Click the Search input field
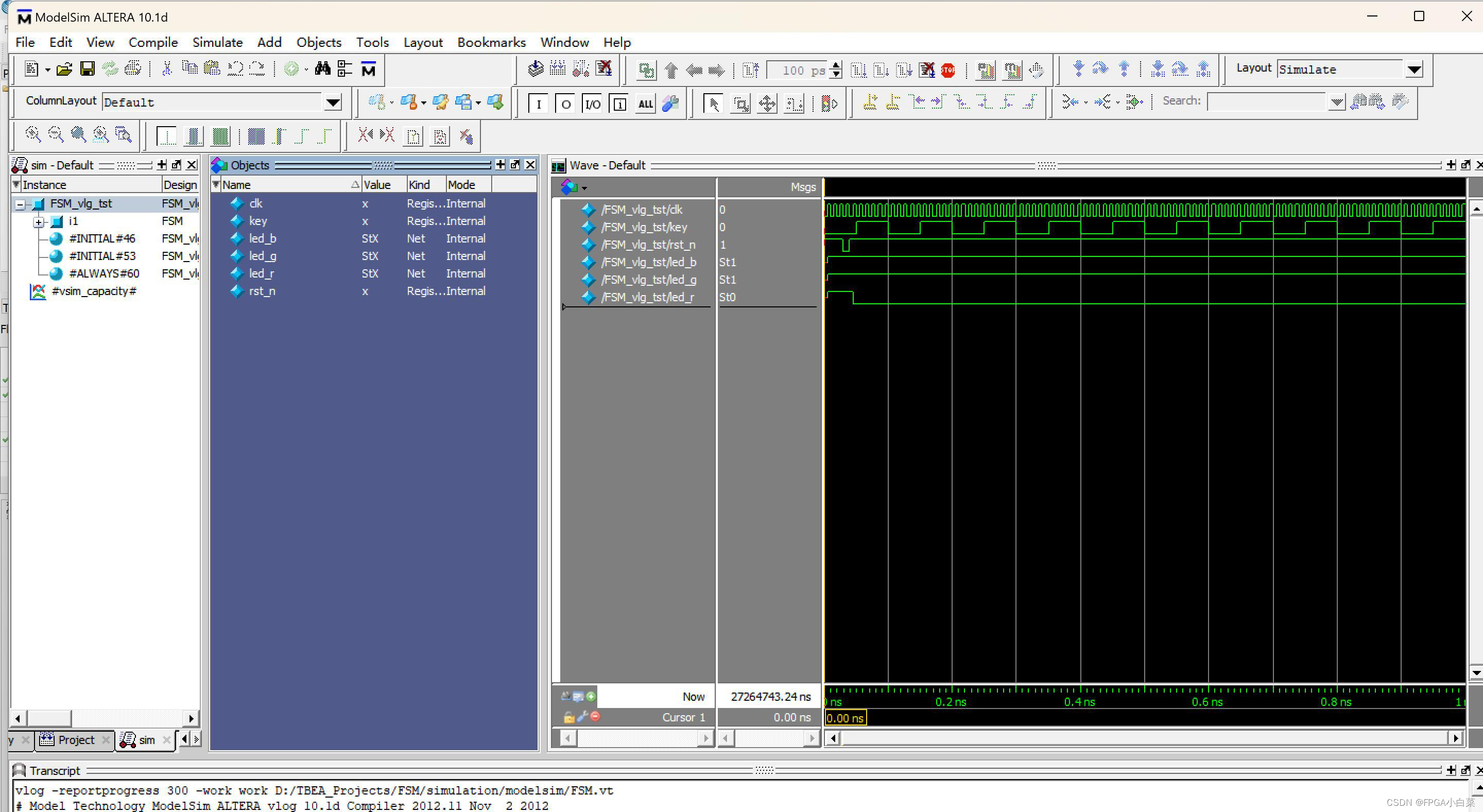The image size is (1483, 812). coord(1267,102)
